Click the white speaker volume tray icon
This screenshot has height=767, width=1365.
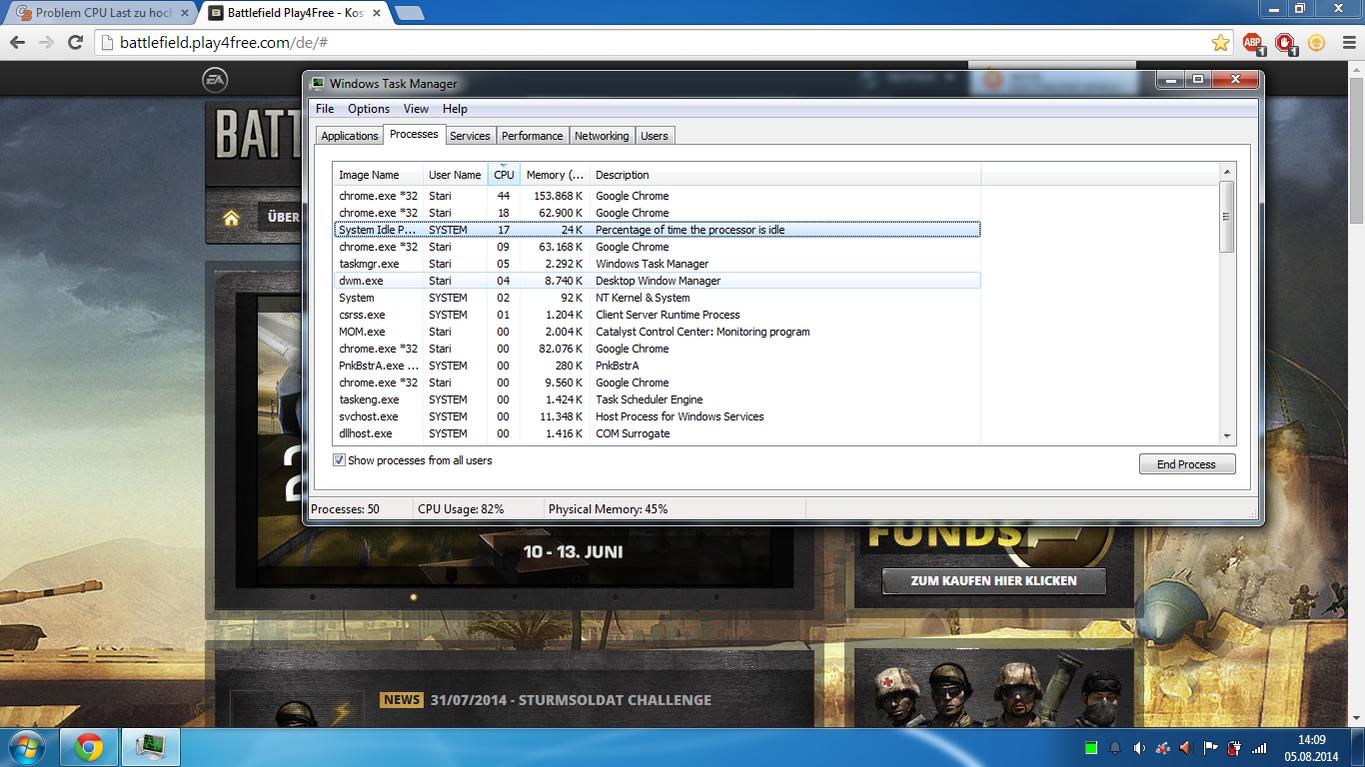pyautogui.click(x=1139, y=747)
